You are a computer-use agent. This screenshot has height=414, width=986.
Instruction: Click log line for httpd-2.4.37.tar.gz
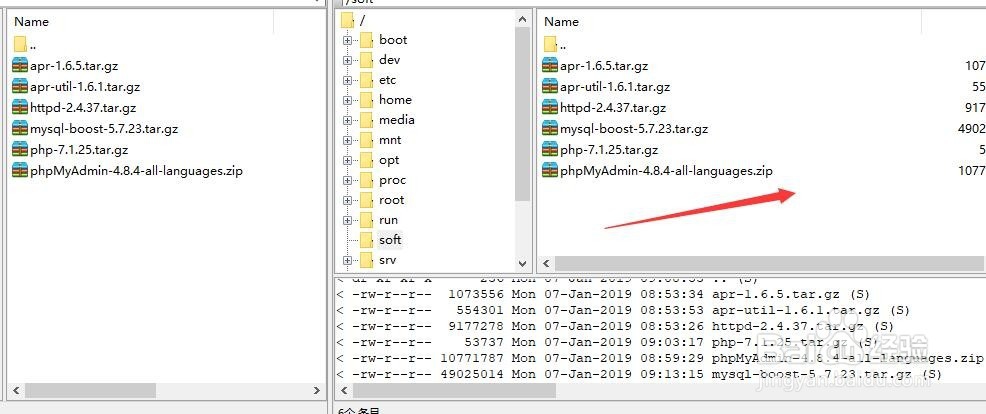(x=615, y=326)
